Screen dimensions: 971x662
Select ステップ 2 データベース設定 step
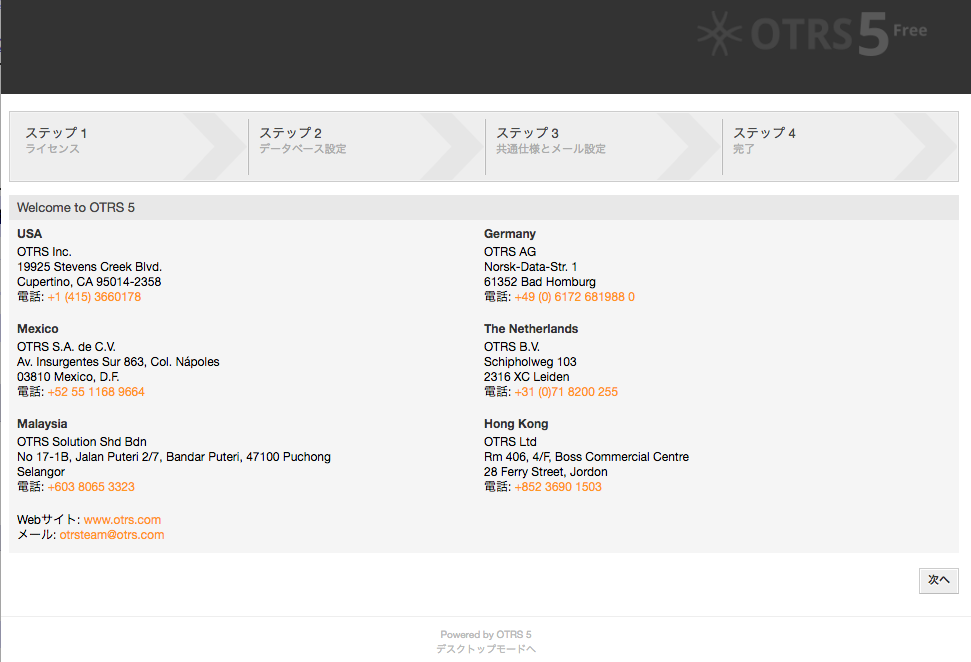point(367,147)
